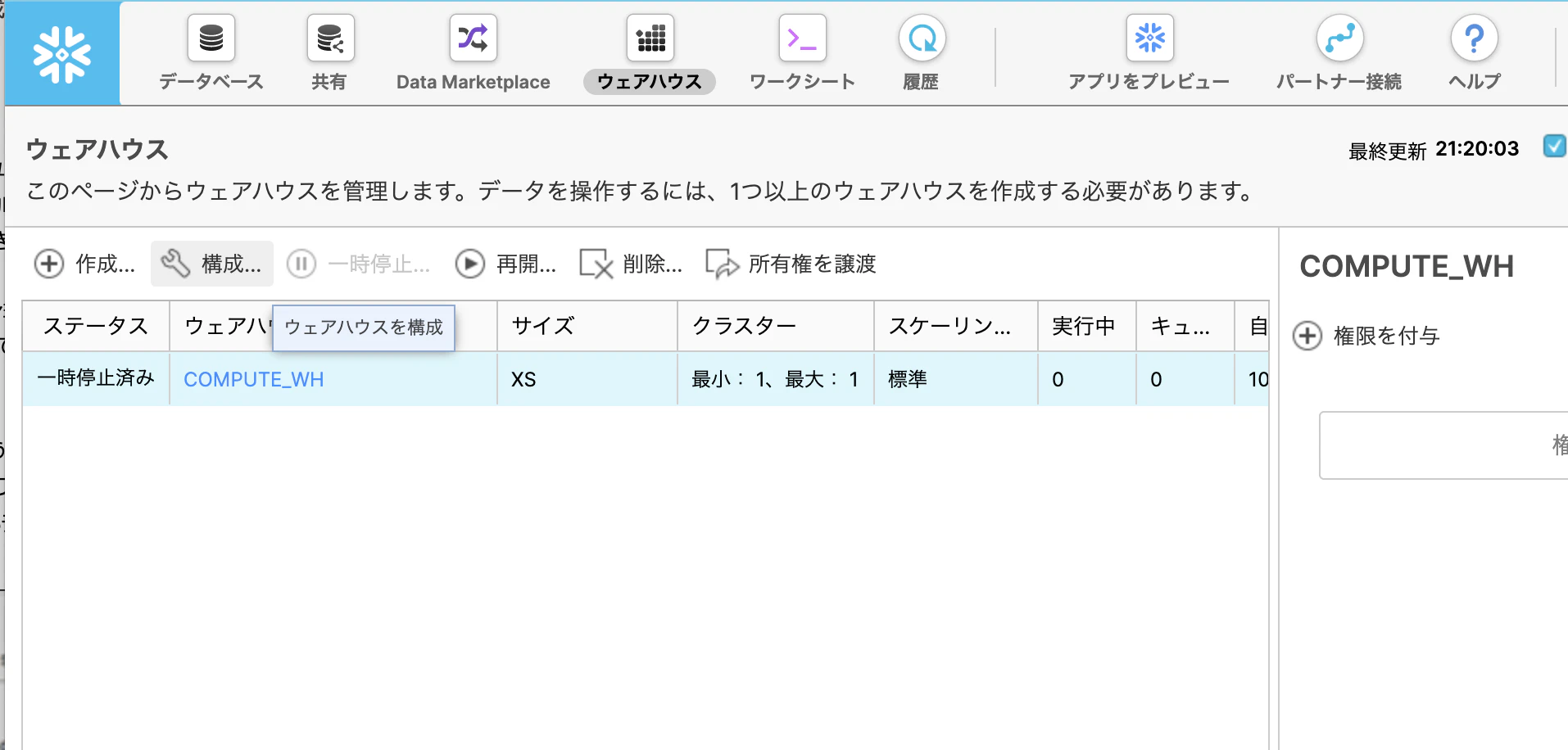This screenshot has width=1568, height=750.
Task: Open the COMPUTE_WH warehouse link
Action: (x=254, y=379)
